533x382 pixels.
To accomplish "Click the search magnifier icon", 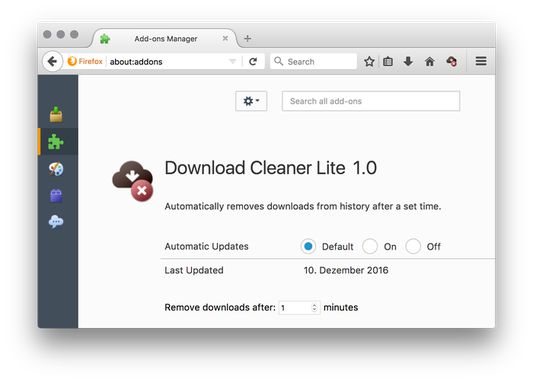I will [278, 61].
